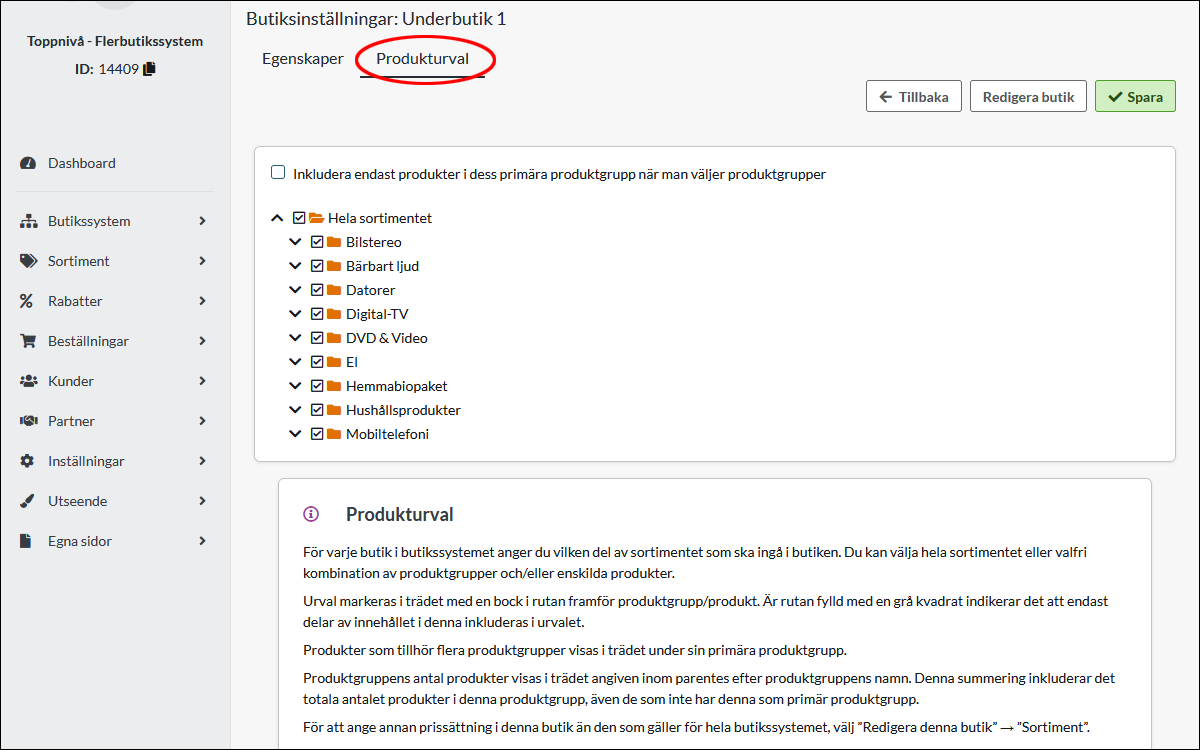Uncheck the Bilstereo checkbox

317,242
